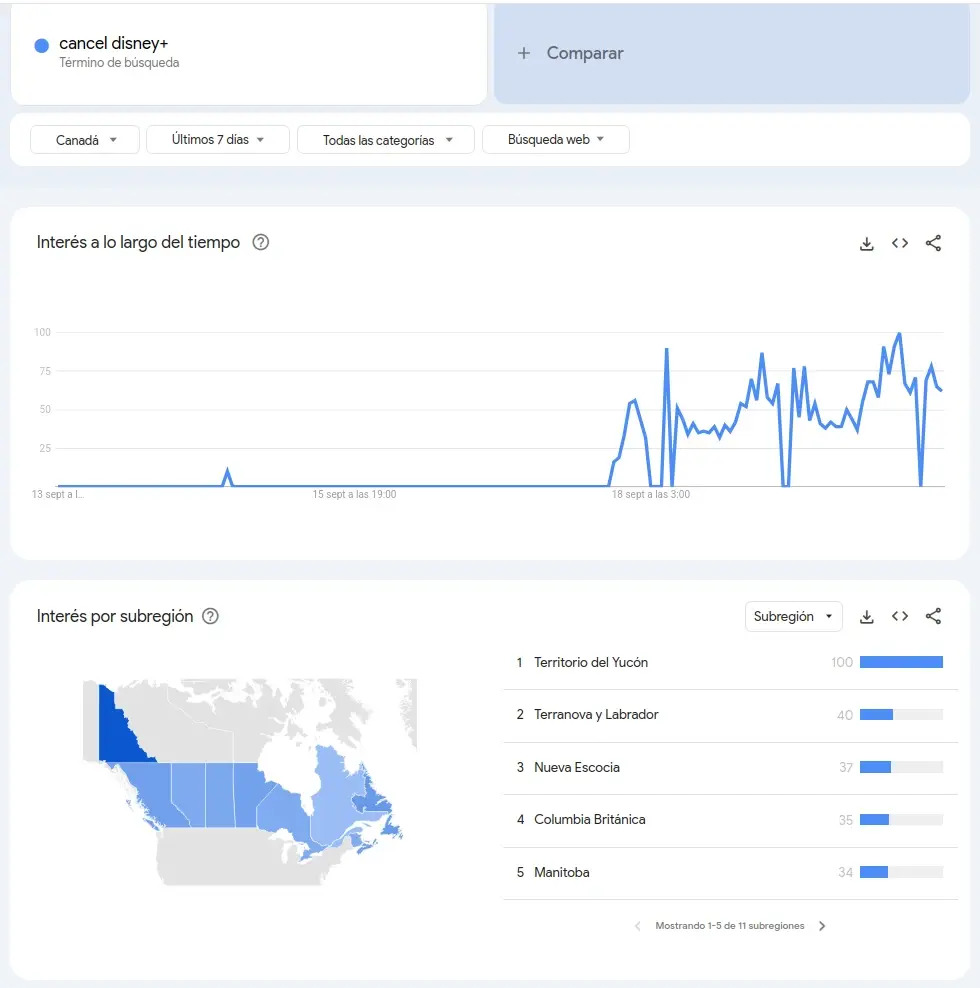Open the Subregión view selector
Viewport: 980px width, 988px height.
(793, 617)
